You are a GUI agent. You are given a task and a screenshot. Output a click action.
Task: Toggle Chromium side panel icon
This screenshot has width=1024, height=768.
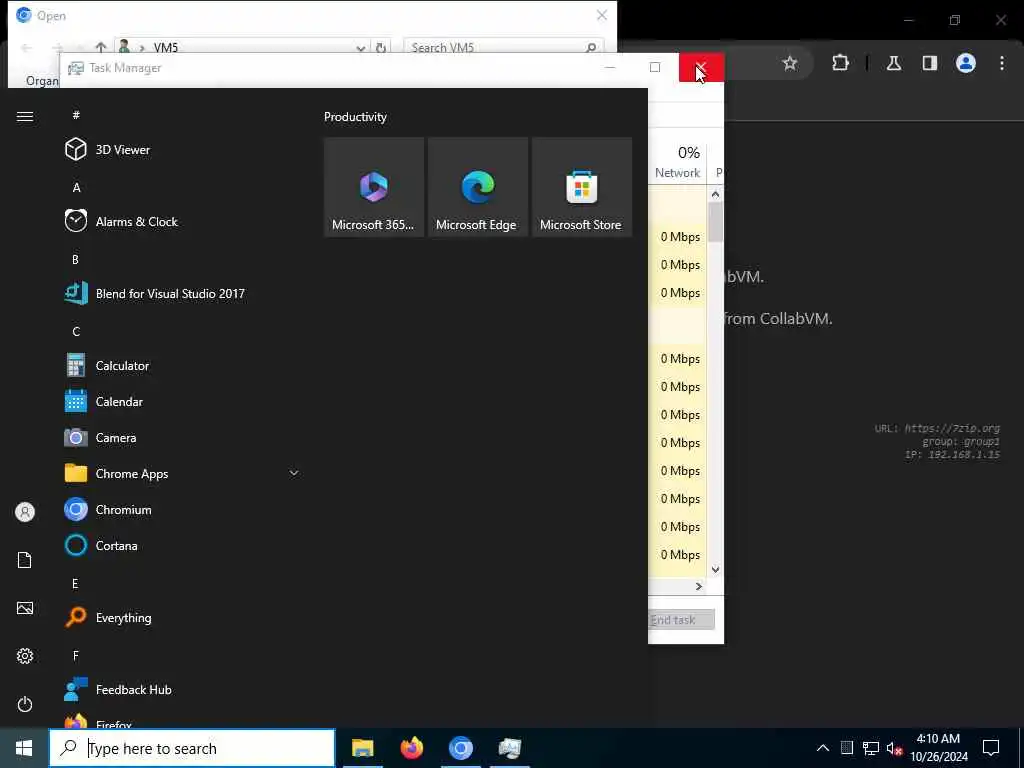pos(930,63)
